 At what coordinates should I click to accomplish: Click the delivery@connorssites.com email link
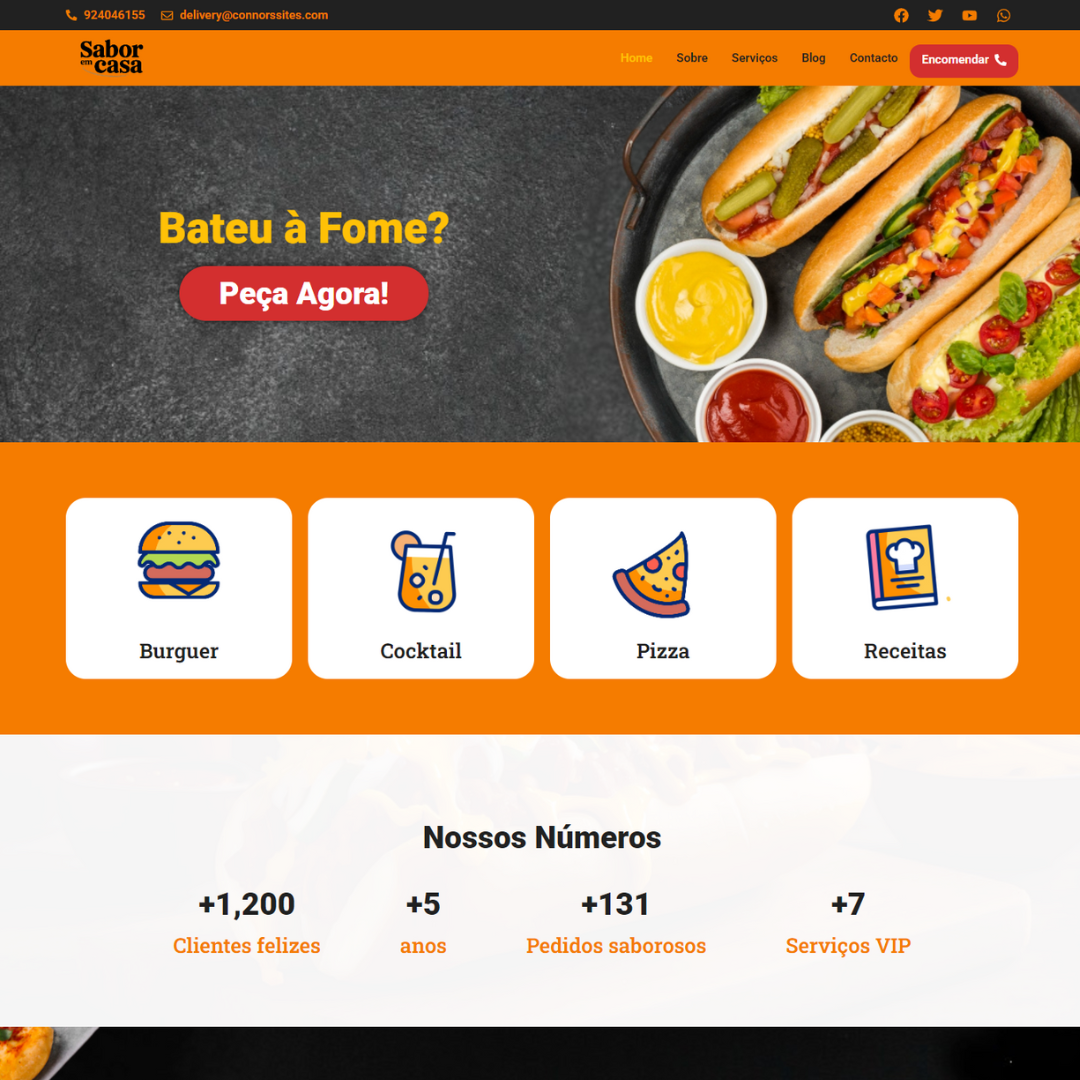(x=253, y=15)
